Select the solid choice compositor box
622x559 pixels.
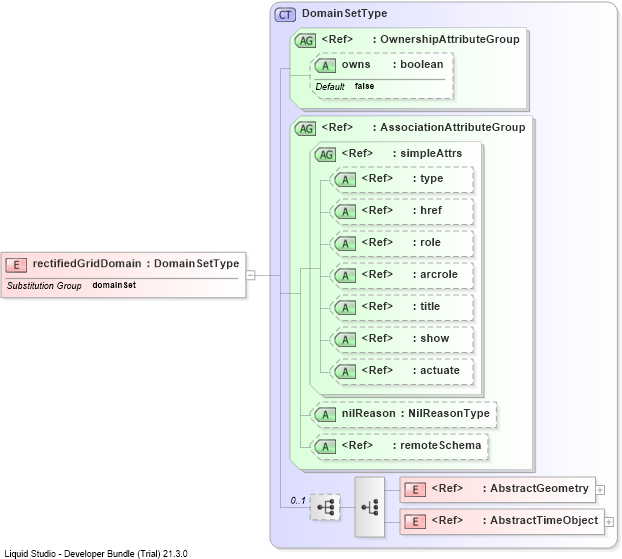pyautogui.click(x=370, y=507)
